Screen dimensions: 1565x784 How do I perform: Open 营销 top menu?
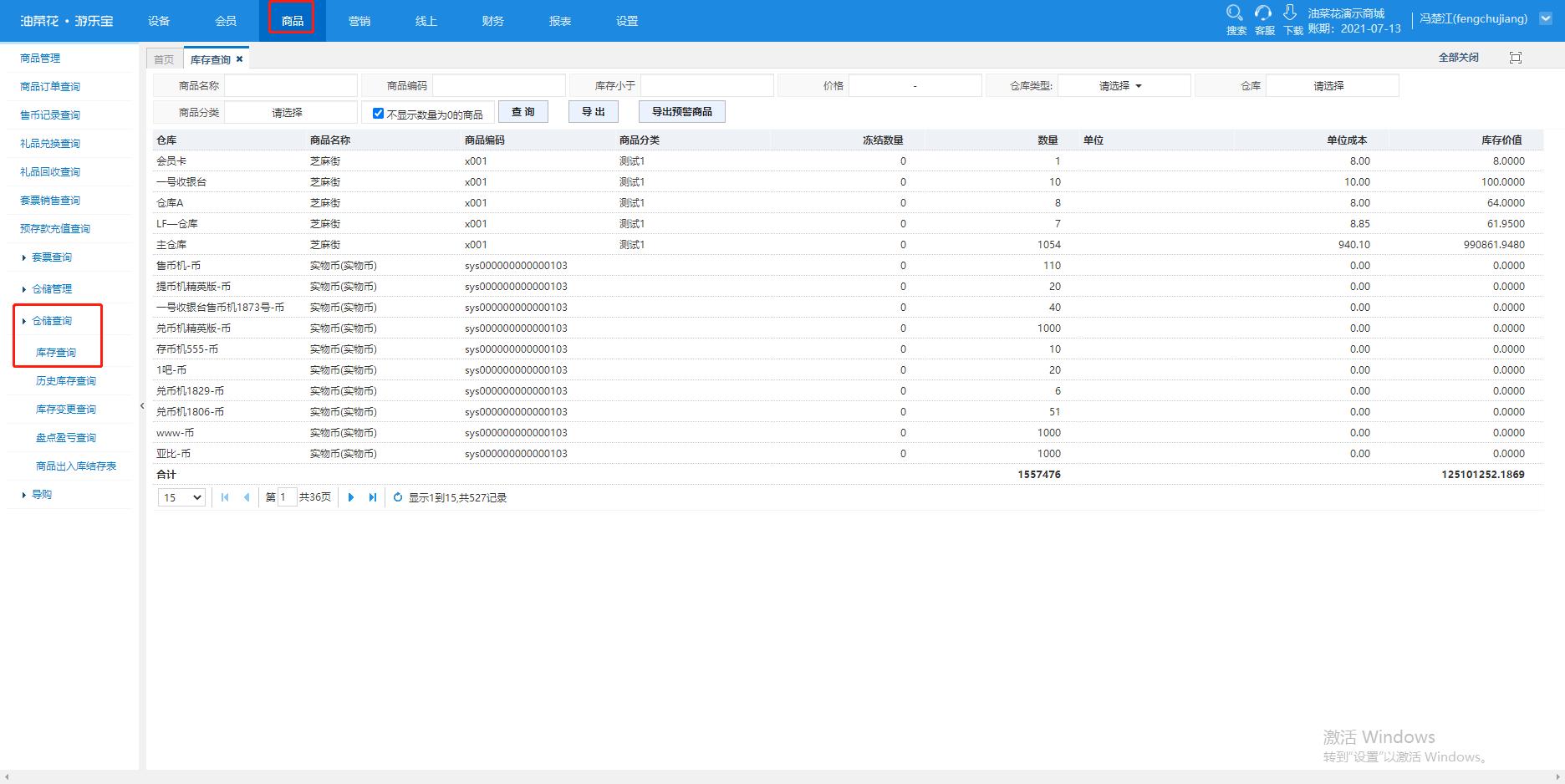pyautogui.click(x=359, y=21)
